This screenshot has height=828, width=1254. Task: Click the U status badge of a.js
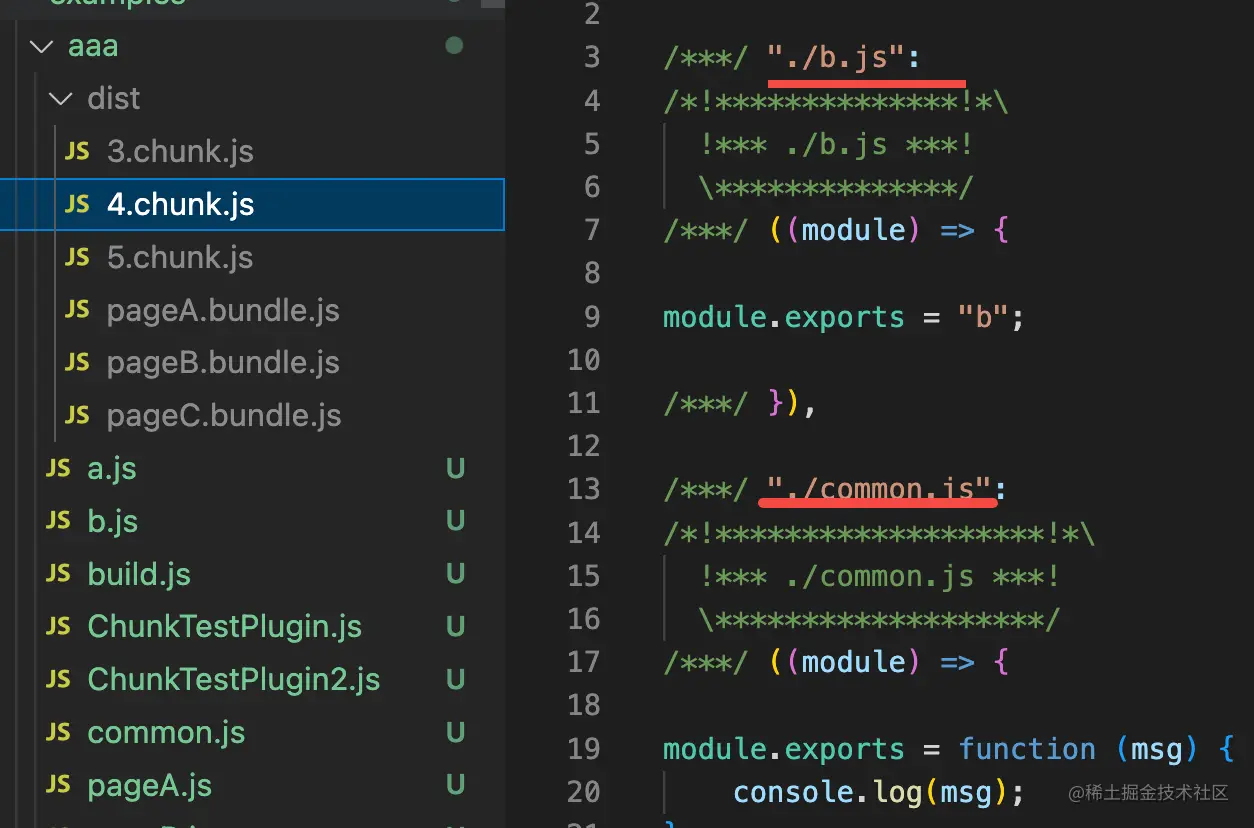point(455,468)
